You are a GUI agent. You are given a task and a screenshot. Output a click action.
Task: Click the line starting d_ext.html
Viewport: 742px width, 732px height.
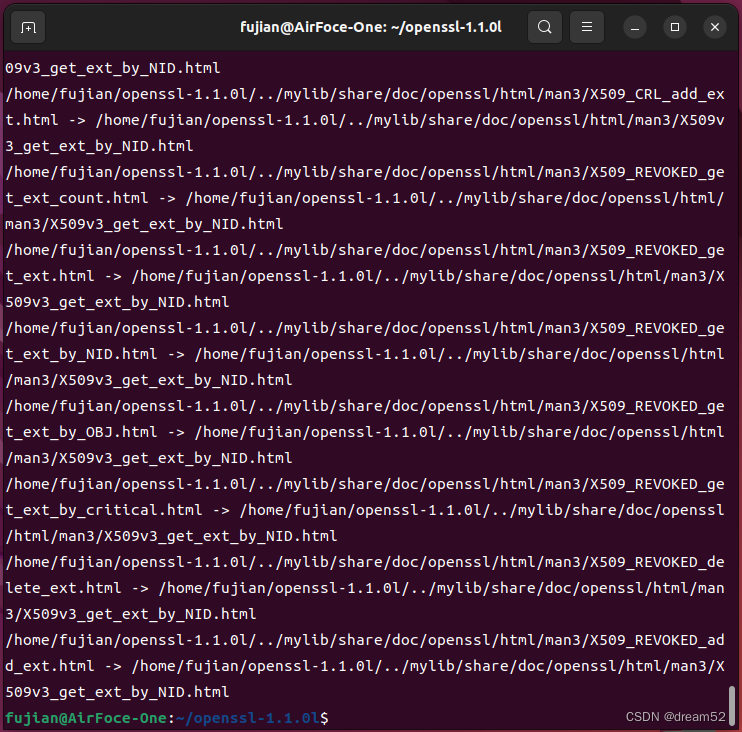(365, 667)
